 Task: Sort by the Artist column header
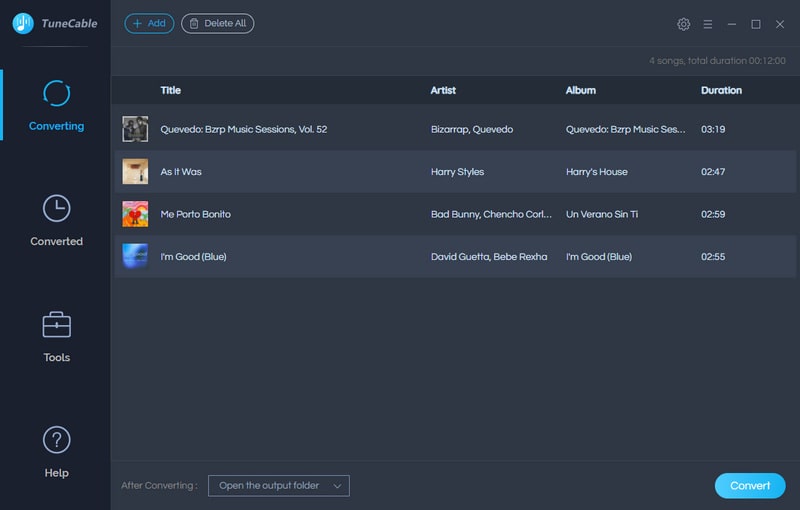coord(443,90)
